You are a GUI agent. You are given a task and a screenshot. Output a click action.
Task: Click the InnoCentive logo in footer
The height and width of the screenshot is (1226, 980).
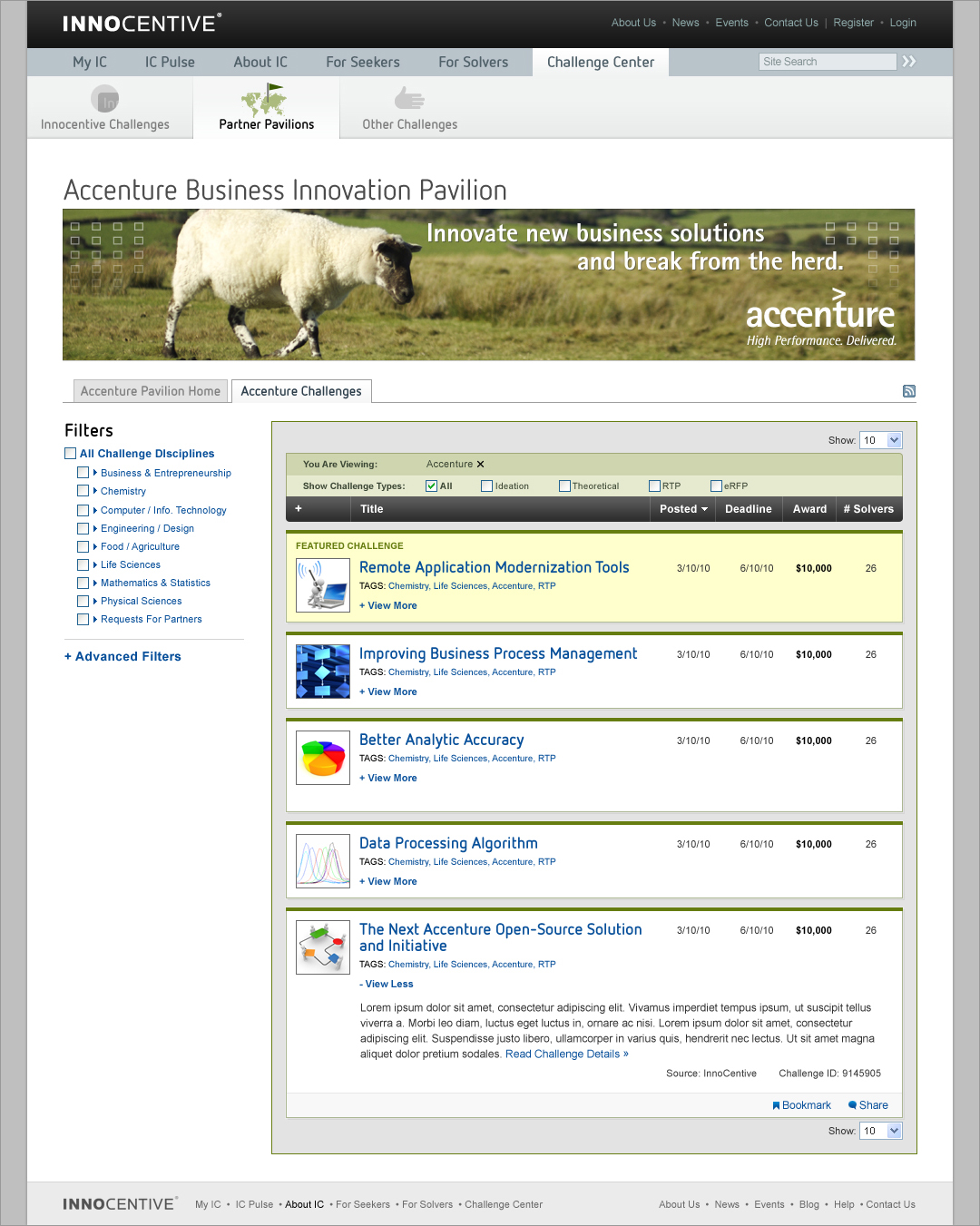120,1204
